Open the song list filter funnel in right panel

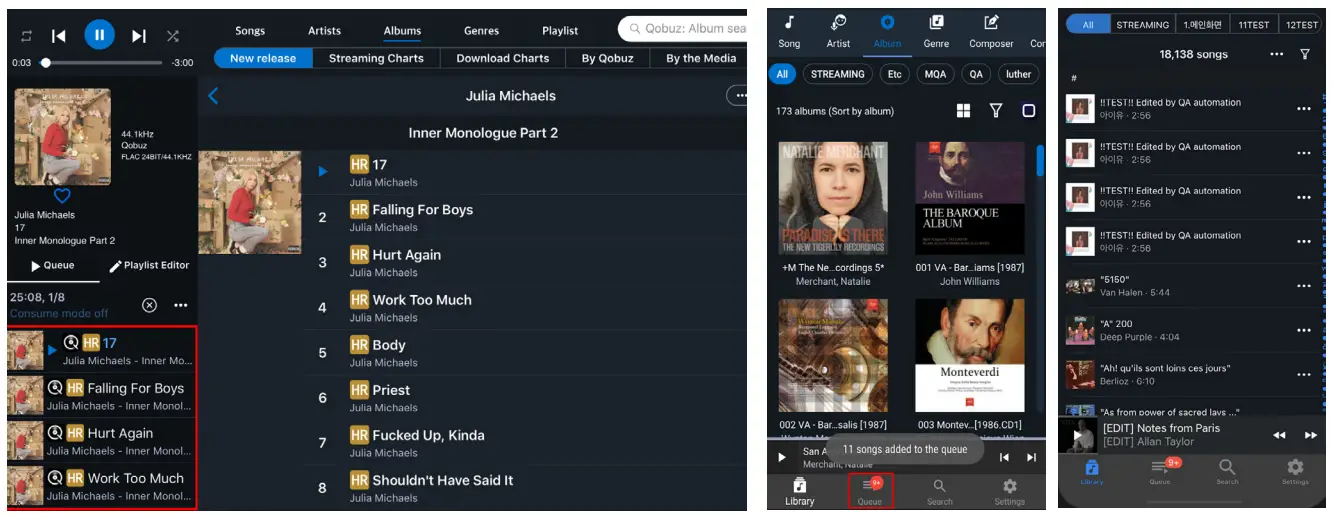tap(1305, 54)
